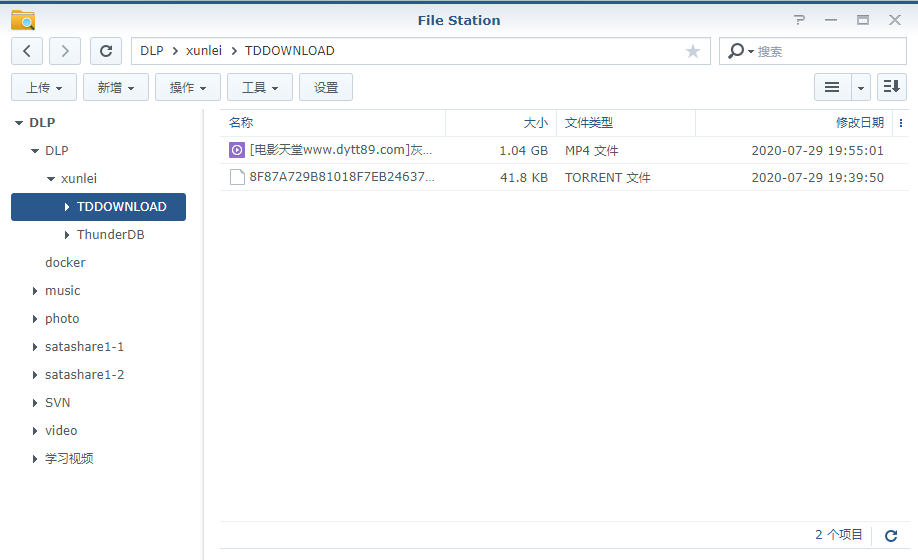Refresh the list via the bottom status bar icon

(x=891, y=535)
